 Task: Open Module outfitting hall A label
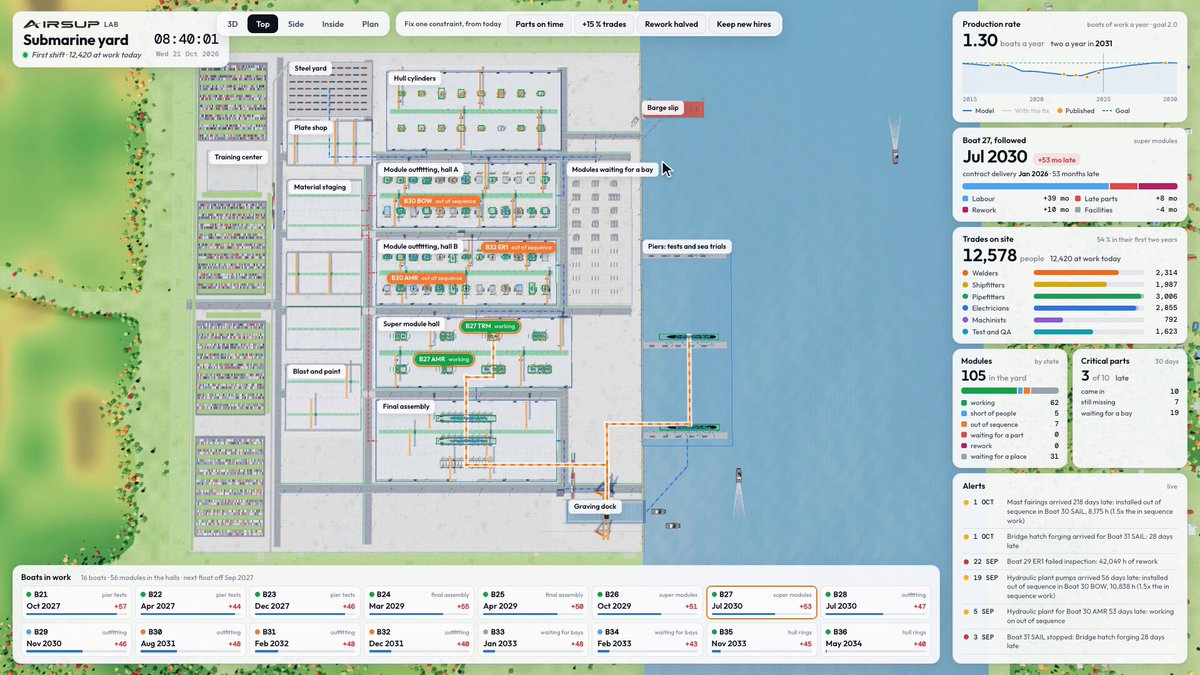click(421, 170)
